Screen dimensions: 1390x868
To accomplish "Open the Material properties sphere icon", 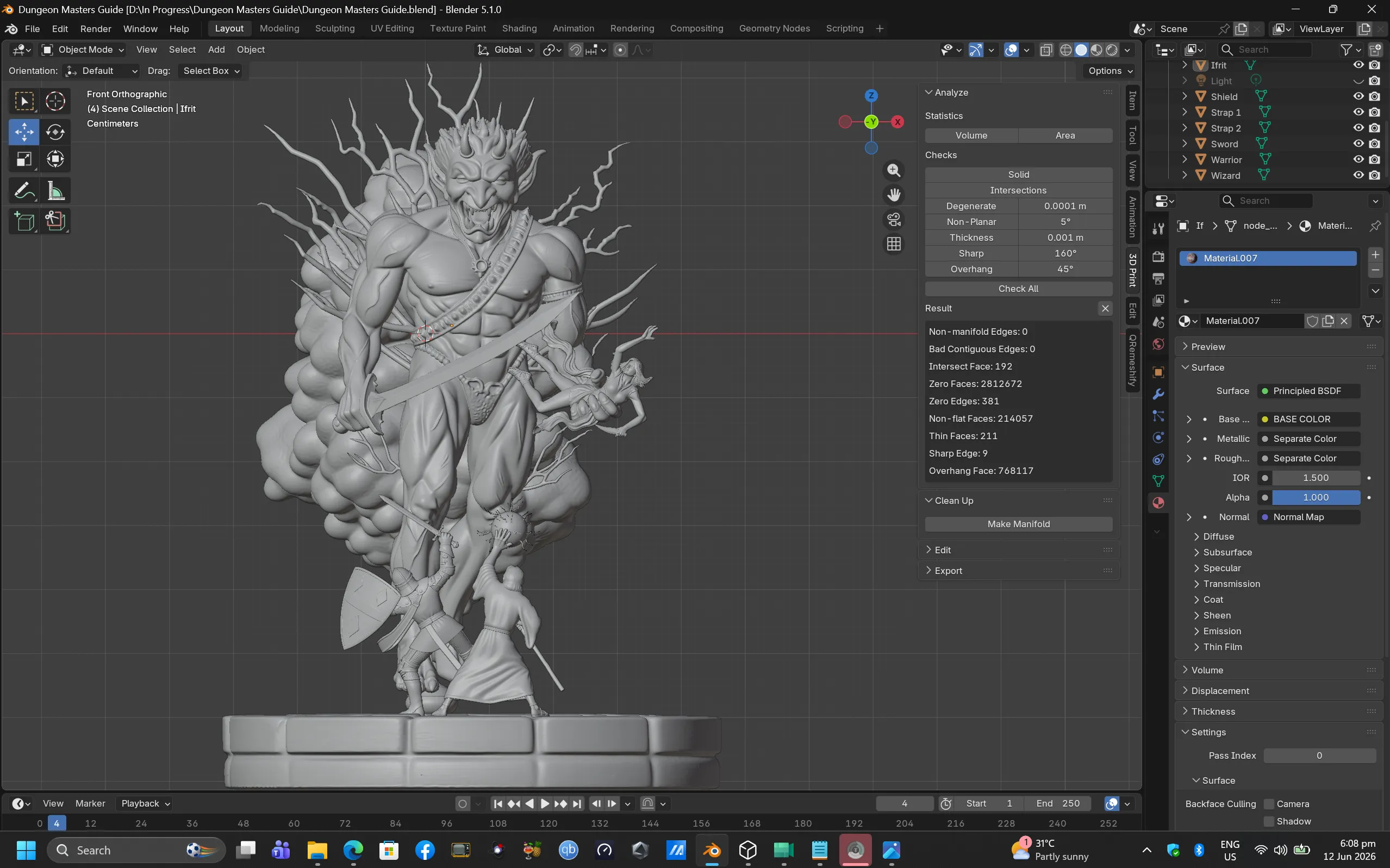I will click(1158, 503).
